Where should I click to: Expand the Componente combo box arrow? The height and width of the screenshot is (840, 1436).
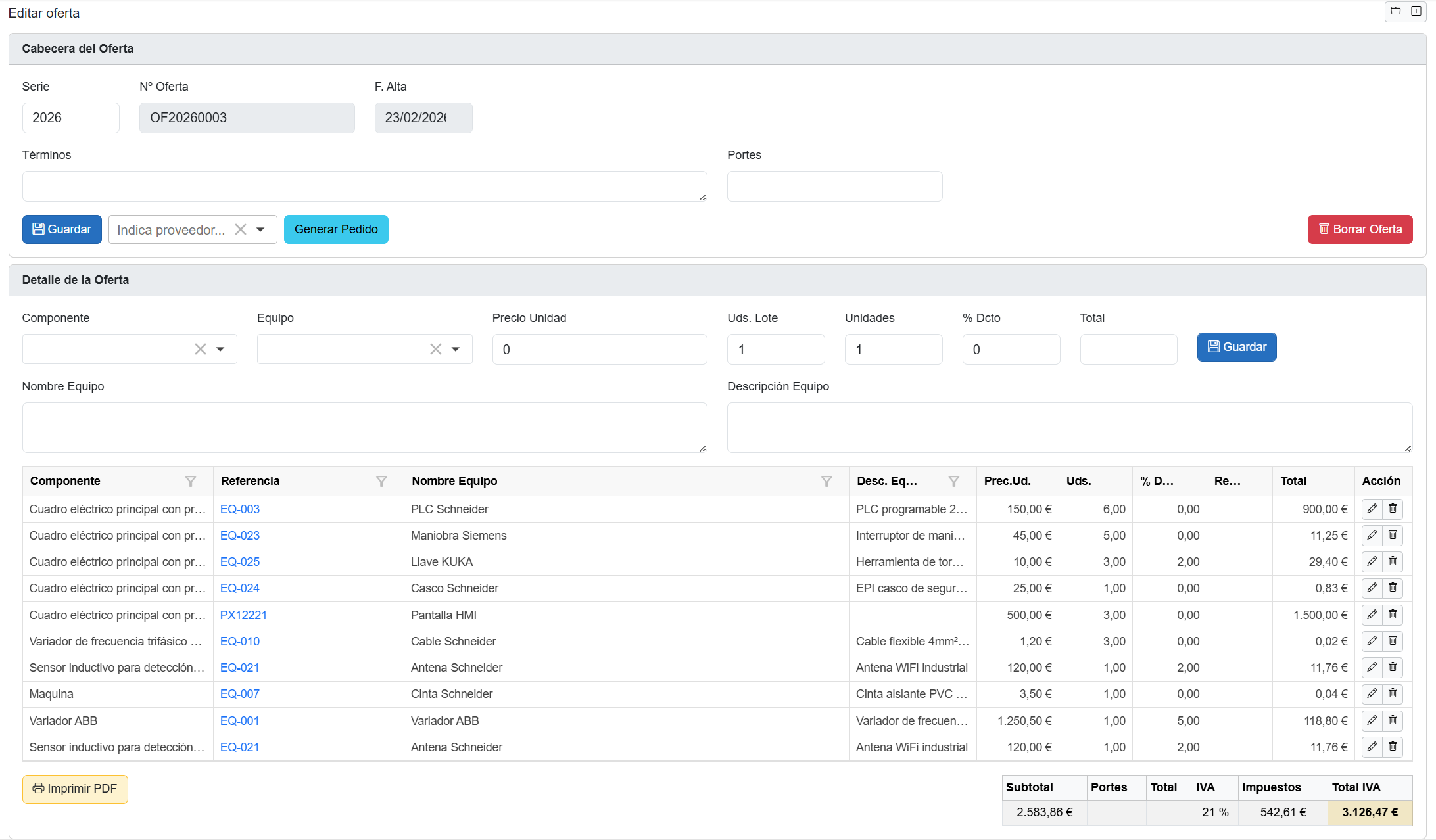(x=220, y=349)
